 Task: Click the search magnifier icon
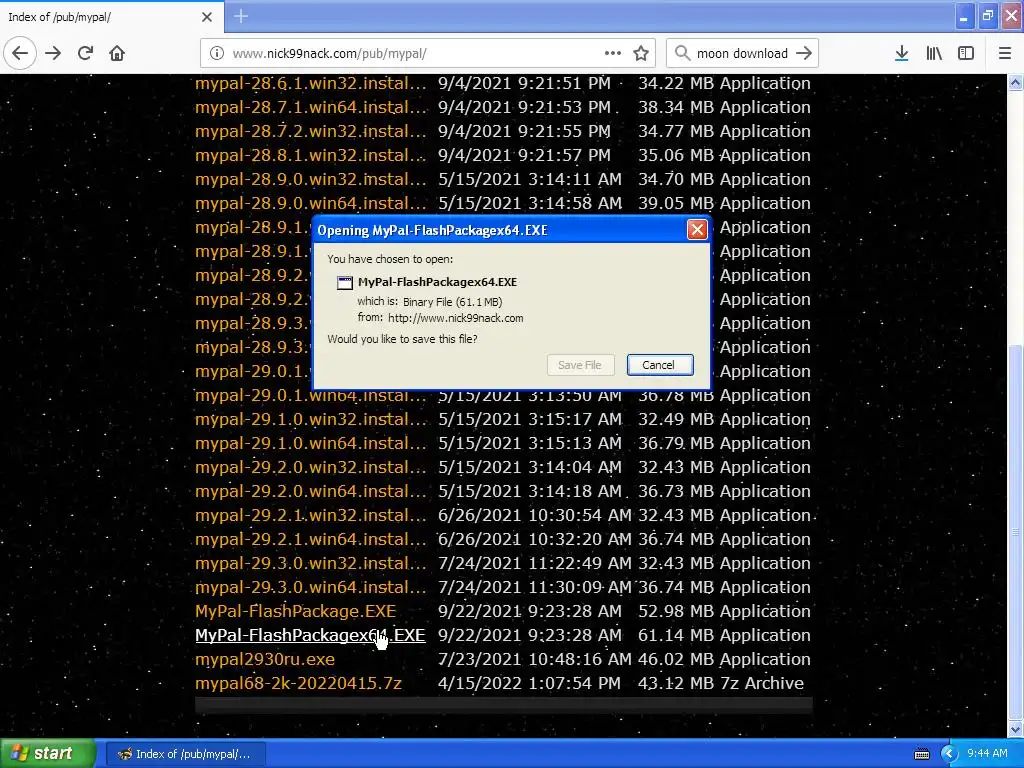[682, 53]
